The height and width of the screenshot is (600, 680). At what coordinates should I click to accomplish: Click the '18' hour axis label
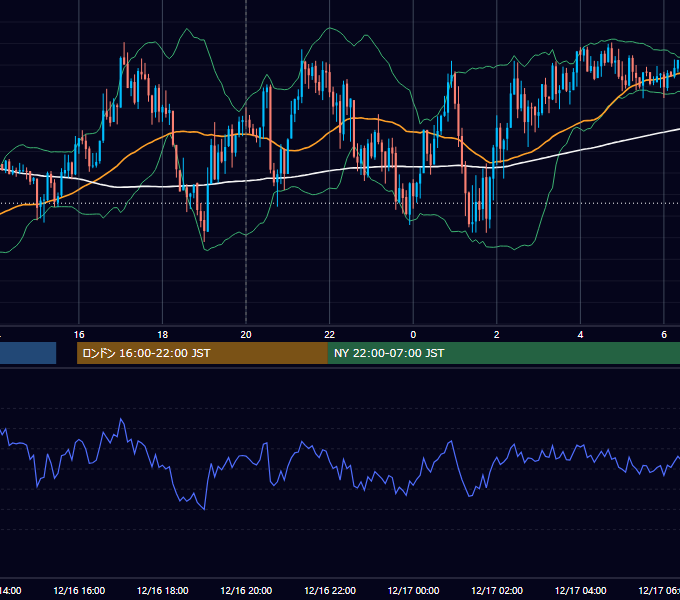point(163,335)
